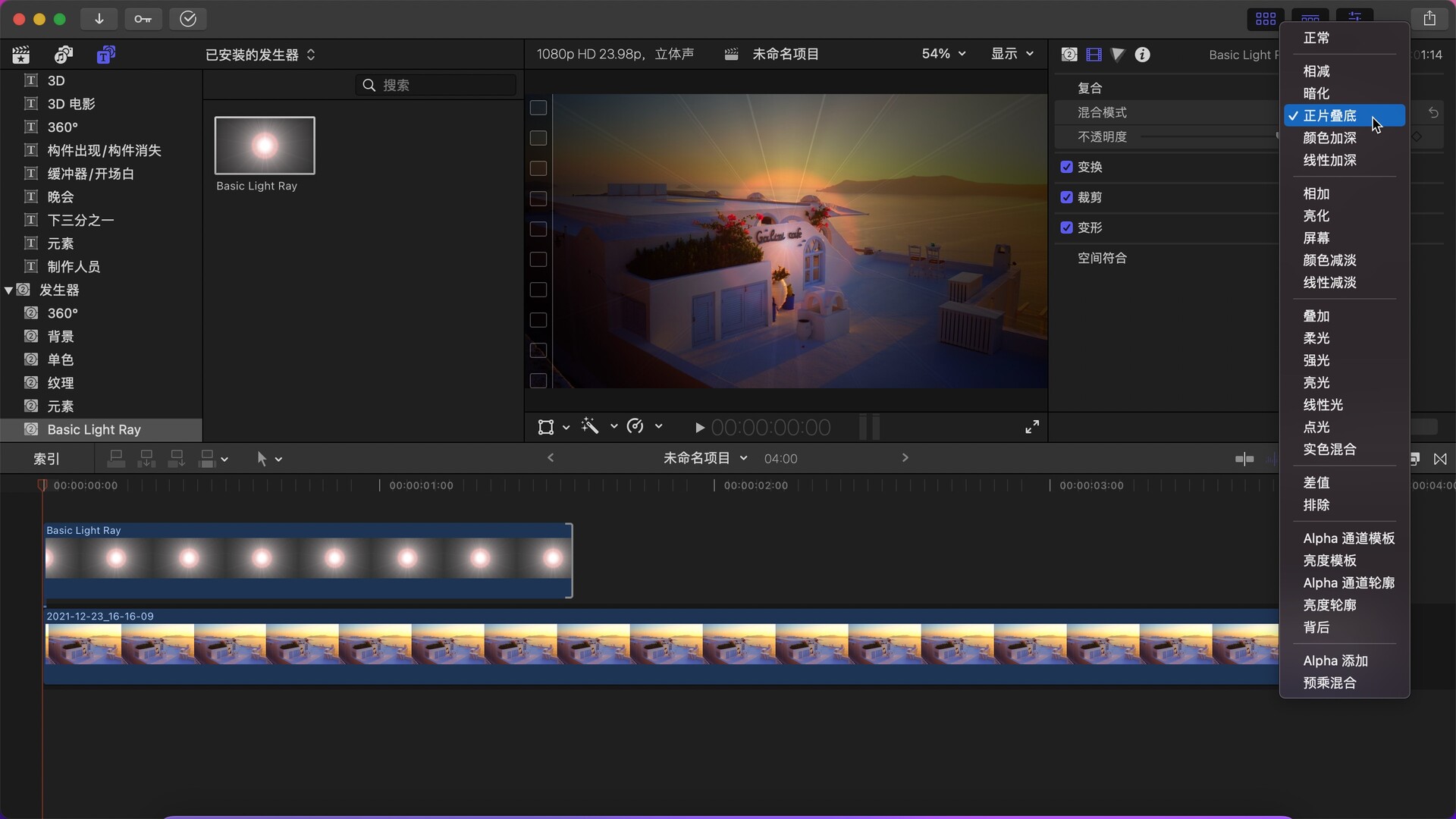
Task: Toggle the 裁剪 checkbox
Action: [1067, 197]
